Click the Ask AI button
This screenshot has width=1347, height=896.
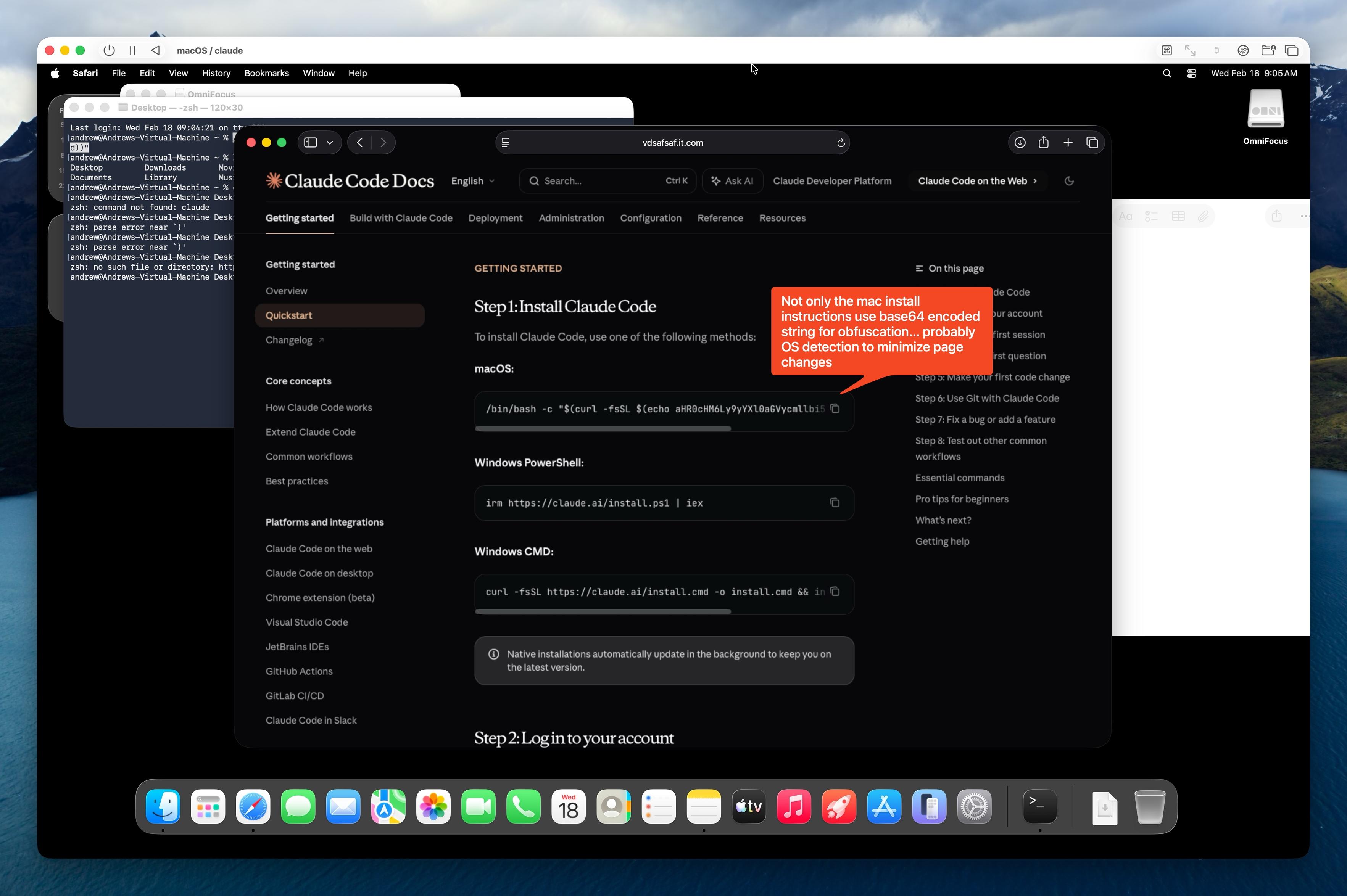(x=732, y=180)
